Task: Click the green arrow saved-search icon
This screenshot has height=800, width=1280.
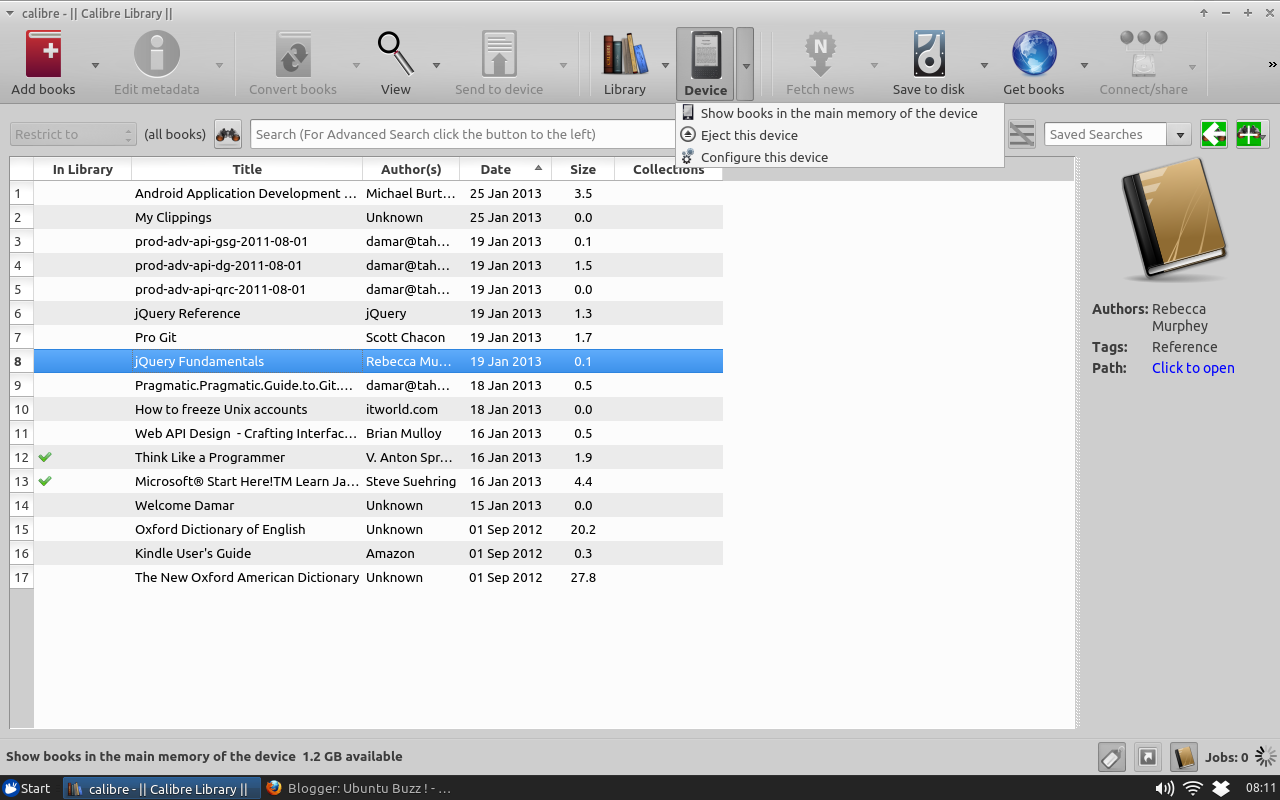Action: coord(1214,134)
